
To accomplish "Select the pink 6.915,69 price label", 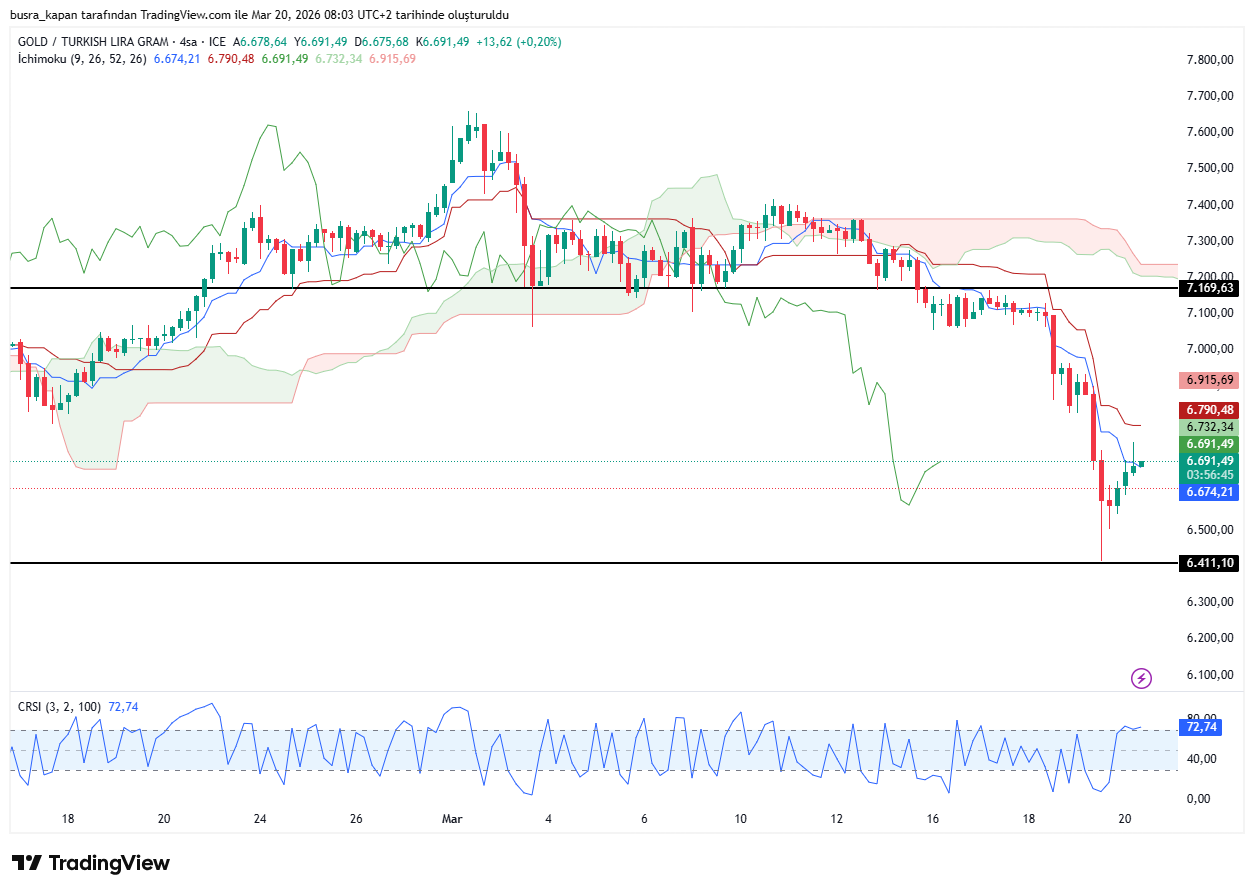I will tap(1210, 380).
